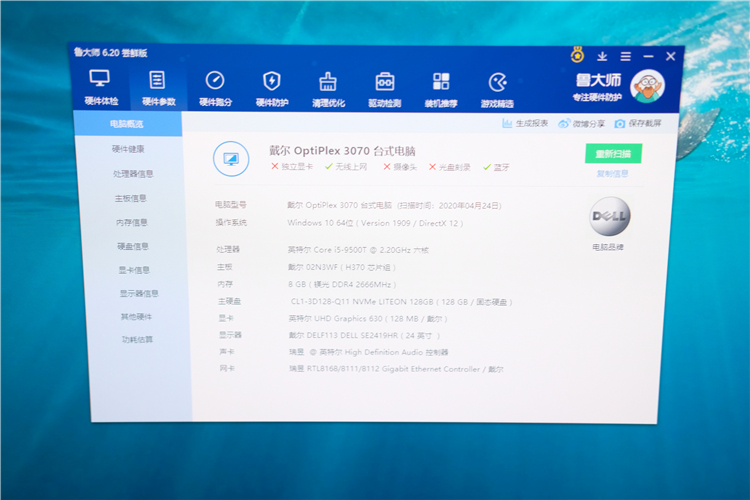This screenshot has width=750, height=500.
Task: Select 显示器信息 in sidebar
Action: [x=139, y=293]
